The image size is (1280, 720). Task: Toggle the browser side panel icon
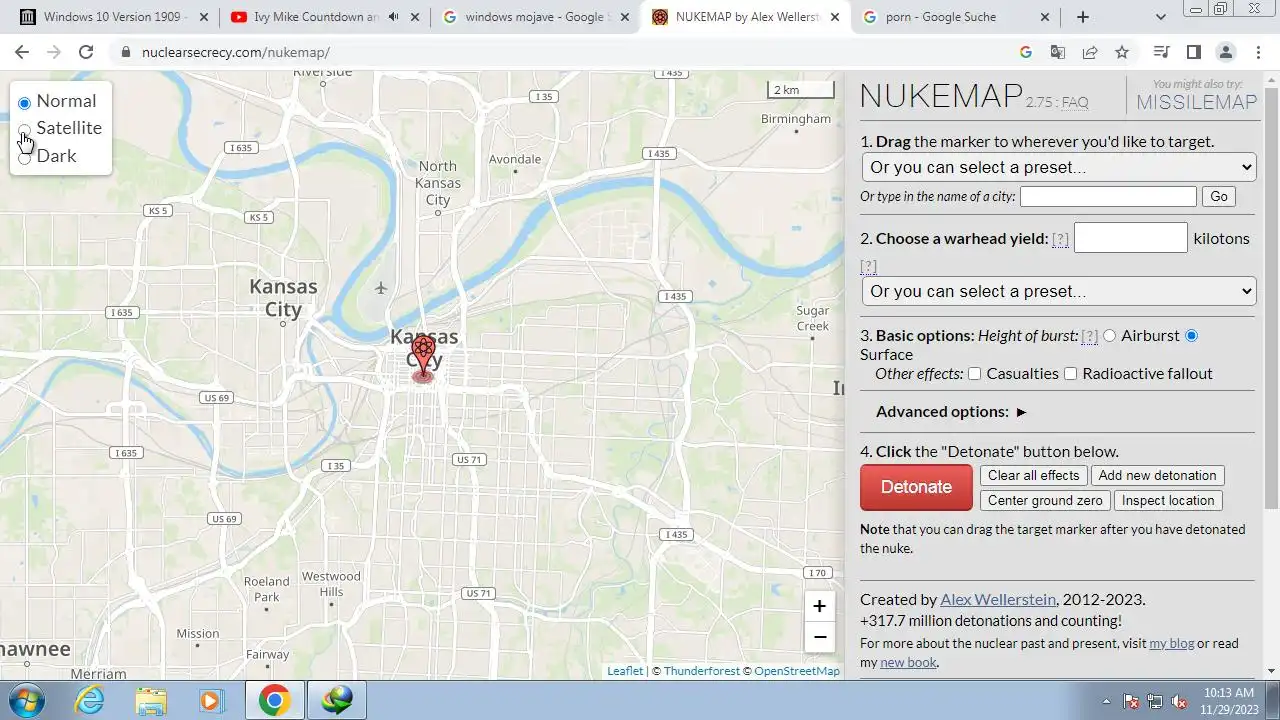pyautogui.click(x=1193, y=52)
